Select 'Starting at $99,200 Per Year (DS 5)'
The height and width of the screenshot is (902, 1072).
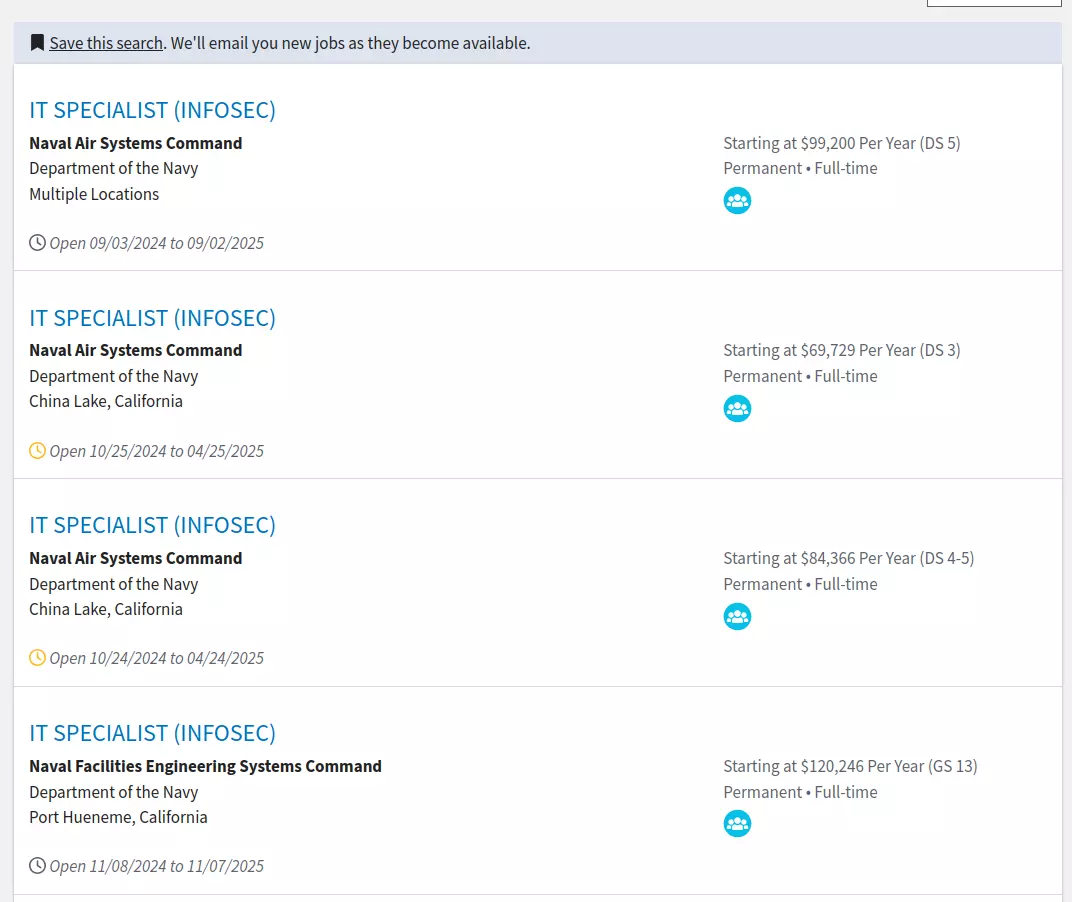842,143
